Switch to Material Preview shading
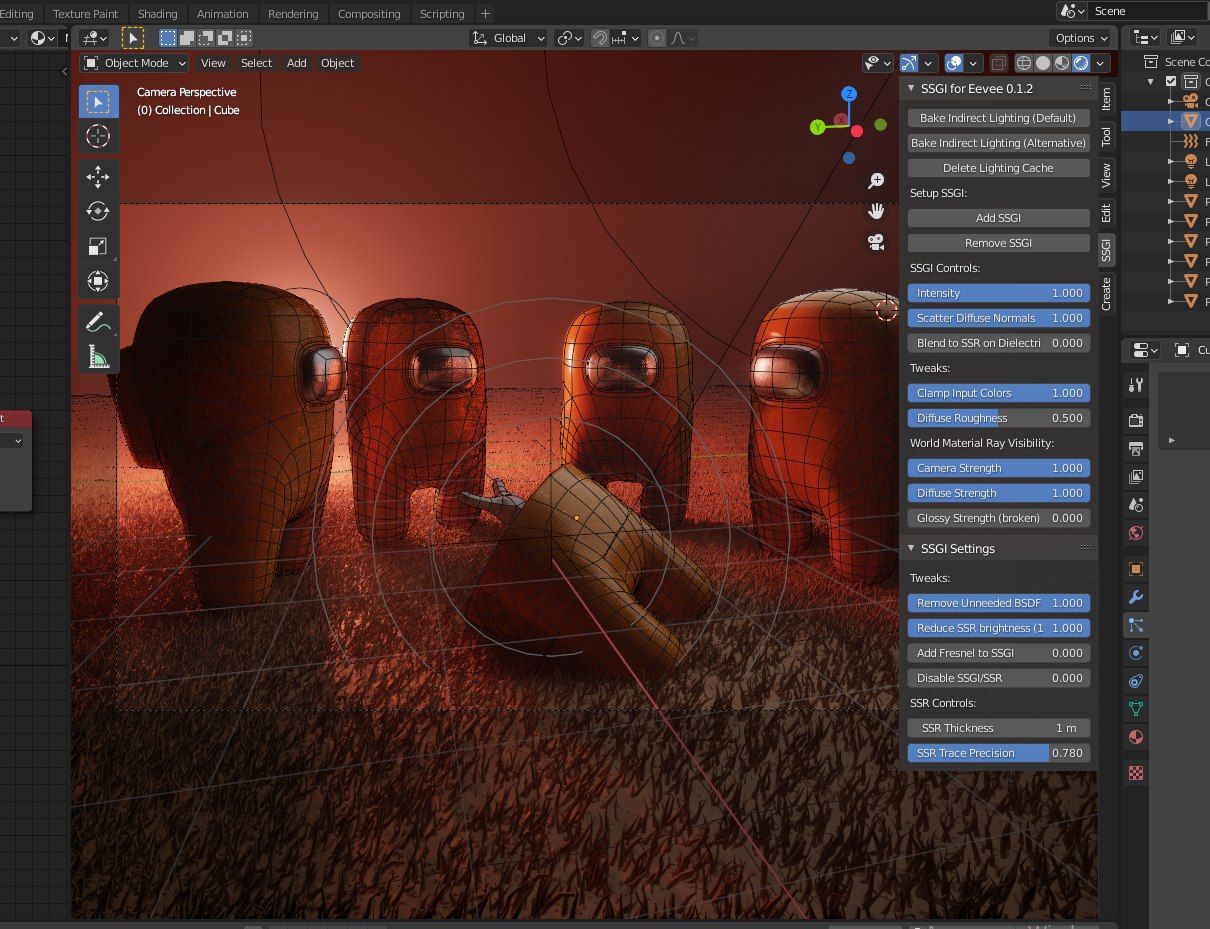 pyautogui.click(x=1062, y=63)
